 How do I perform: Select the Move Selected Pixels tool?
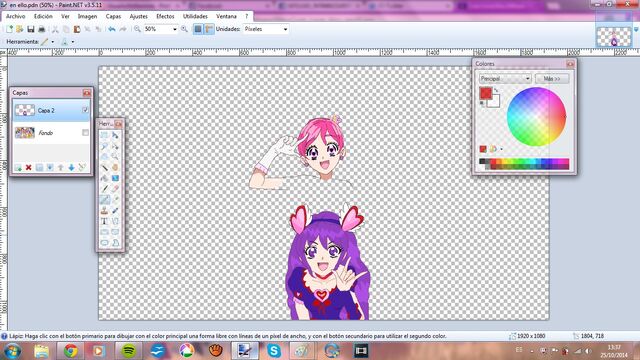(116, 135)
